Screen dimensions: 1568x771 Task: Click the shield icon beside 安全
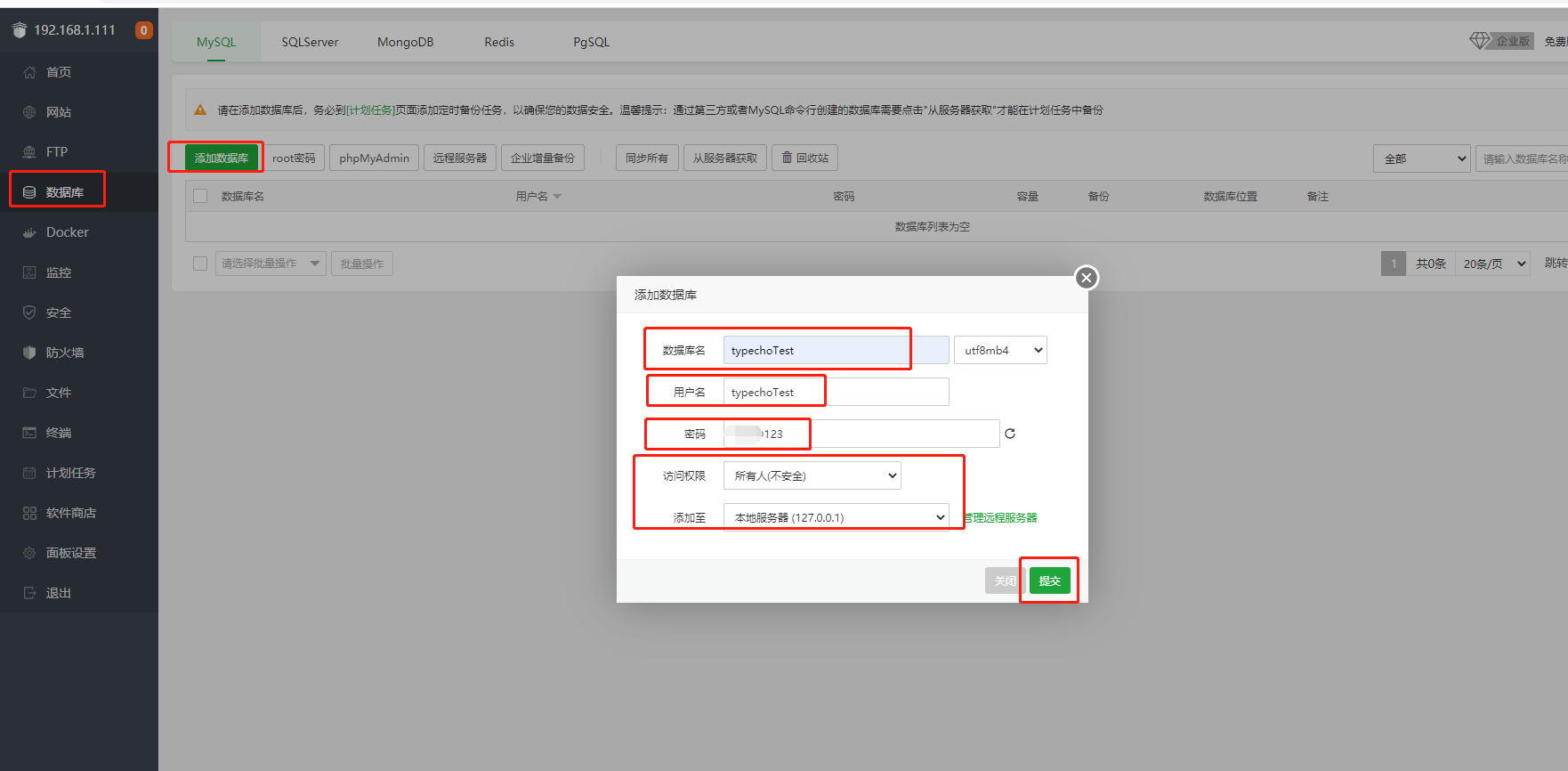pyautogui.click(x=29, y=312)
